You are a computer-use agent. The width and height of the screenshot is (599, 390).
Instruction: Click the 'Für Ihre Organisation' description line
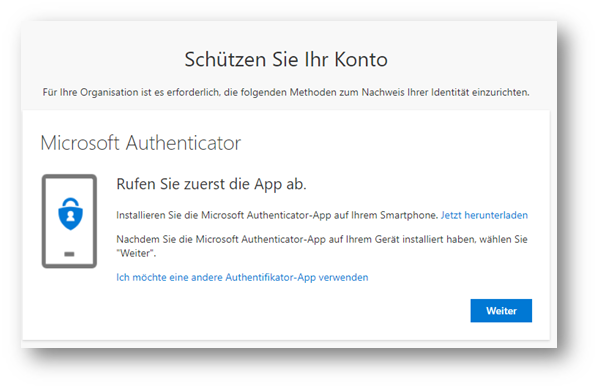(286, 92)
